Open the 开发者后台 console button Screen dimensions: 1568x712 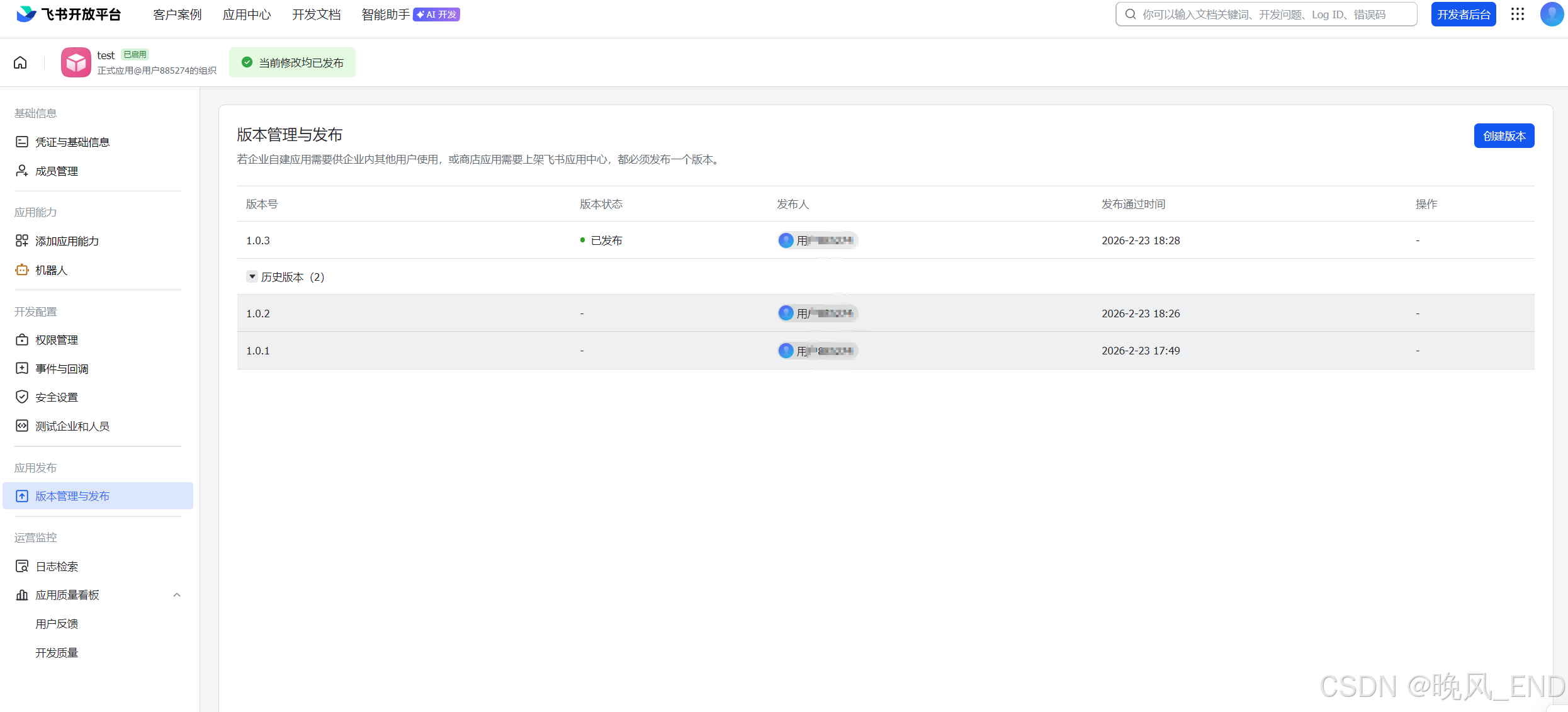[x=1463, y=14]
